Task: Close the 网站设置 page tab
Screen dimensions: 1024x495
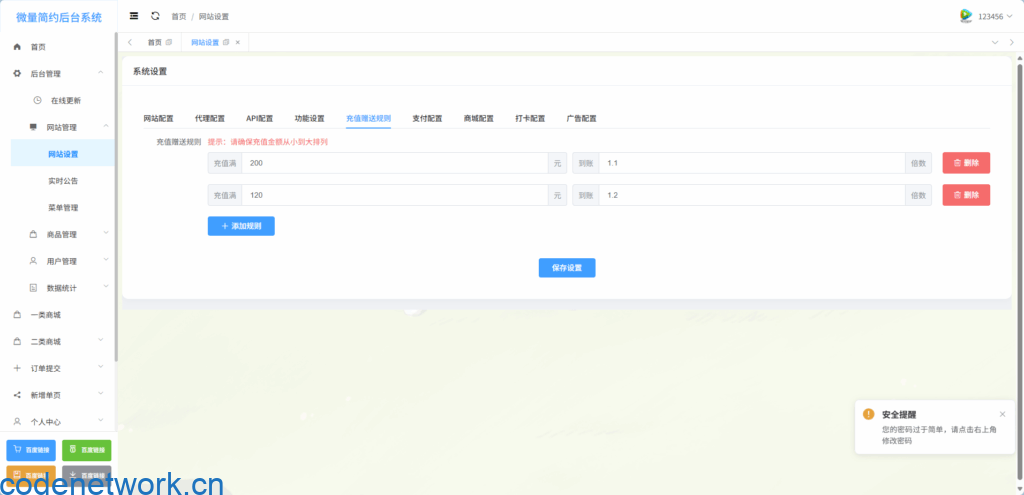Action: pyautogui.click(x=237, y=42)
